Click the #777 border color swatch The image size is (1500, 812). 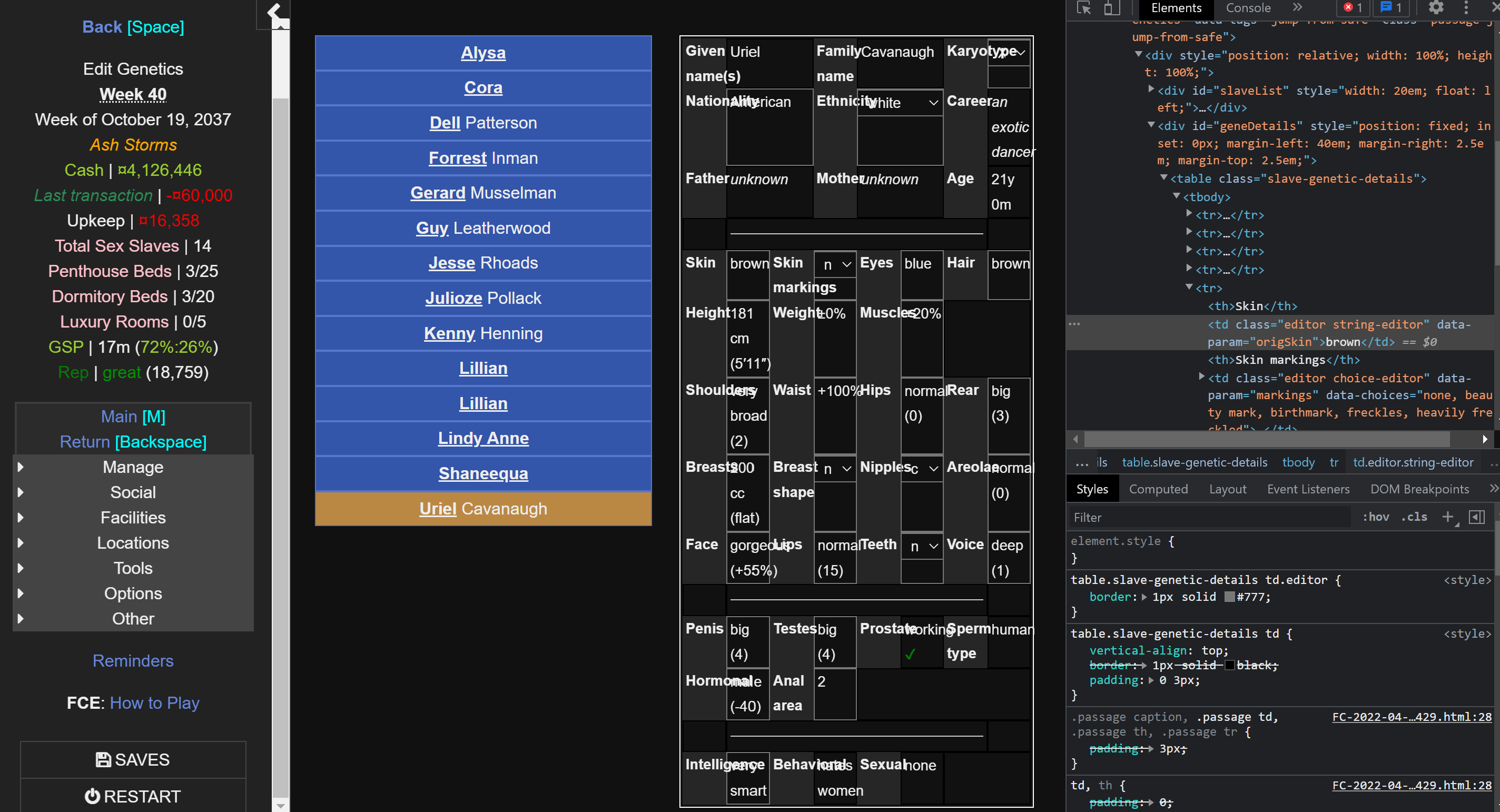point(1230,597)
